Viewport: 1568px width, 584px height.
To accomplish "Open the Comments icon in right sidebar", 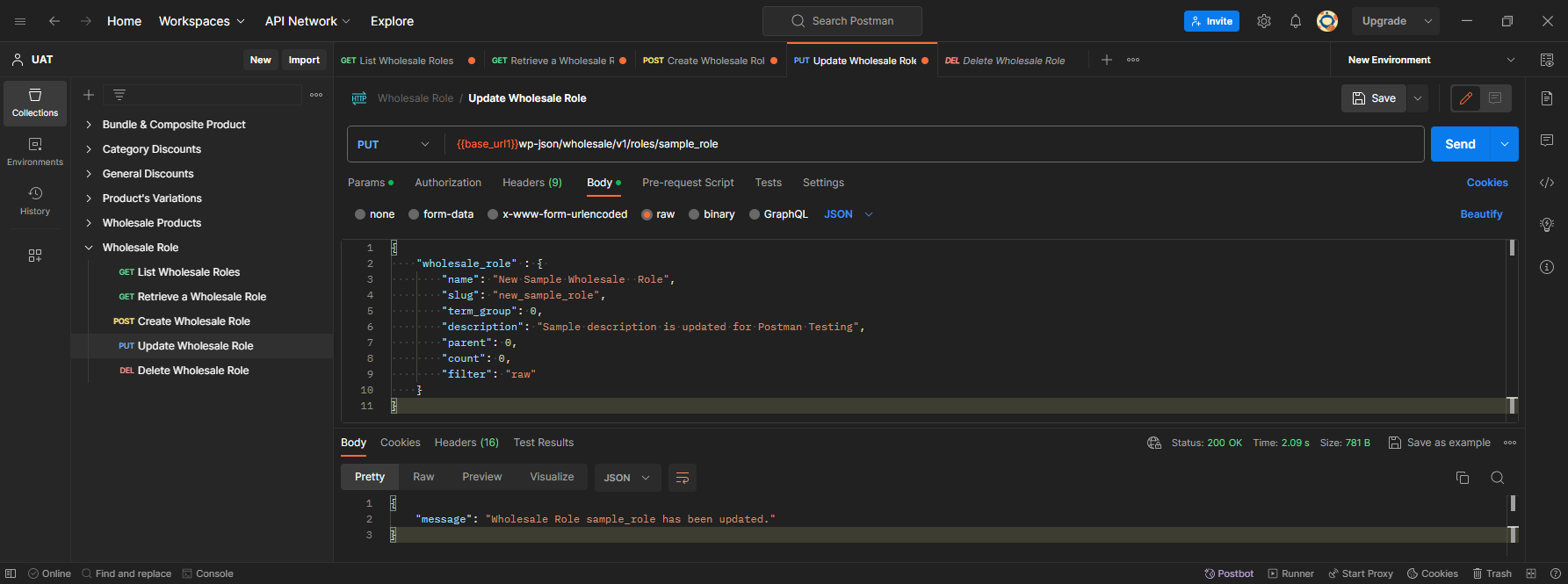I will pyautogui.click(x=1547, y=141).
